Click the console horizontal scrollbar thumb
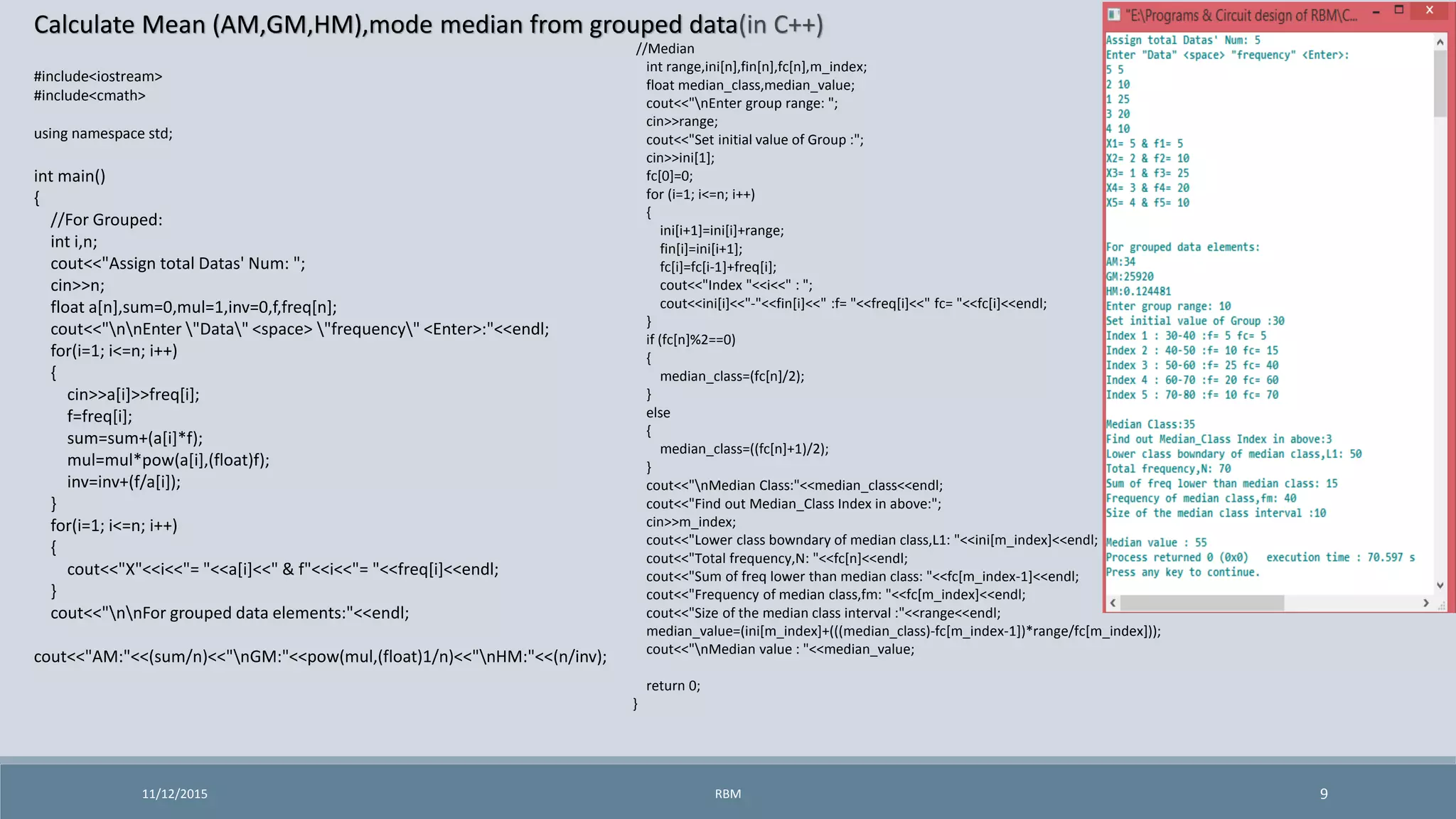This screenshot has width=1456, height=819. [1202, 603]
